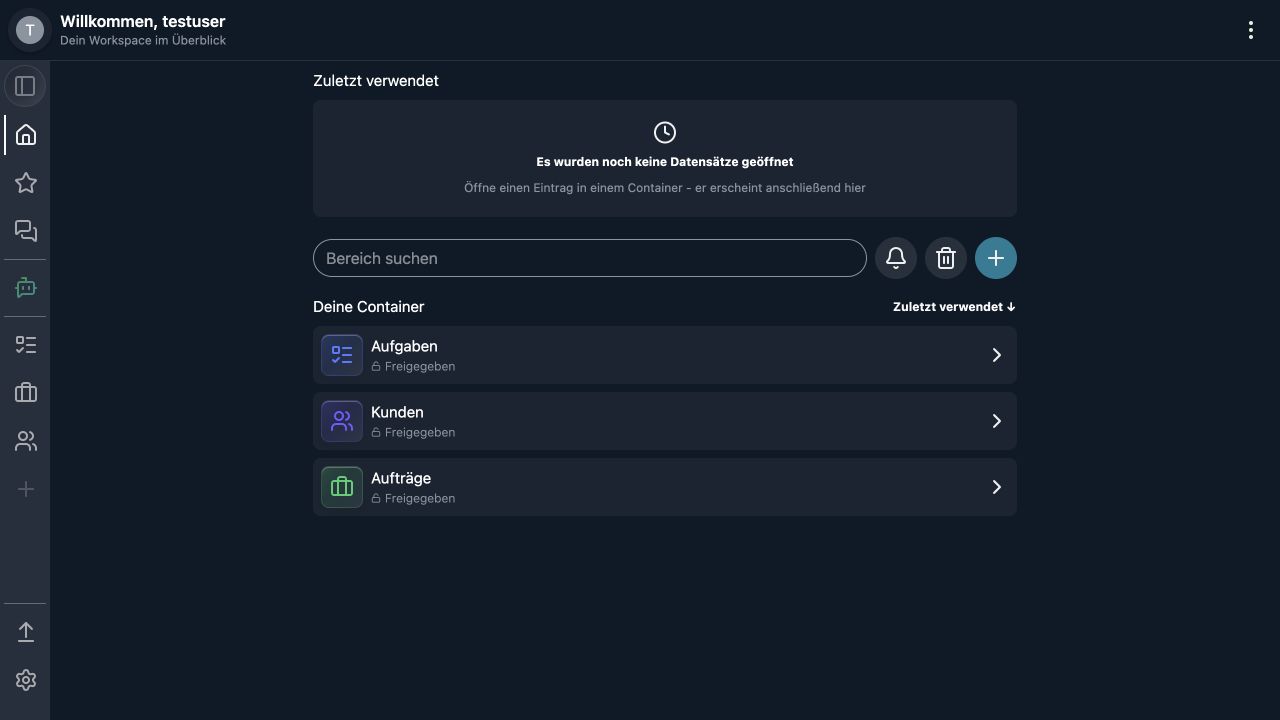Open favorites star icon in sidebar
The width and height of the screenshot is (1280, 720).
(x=26, y=183)
